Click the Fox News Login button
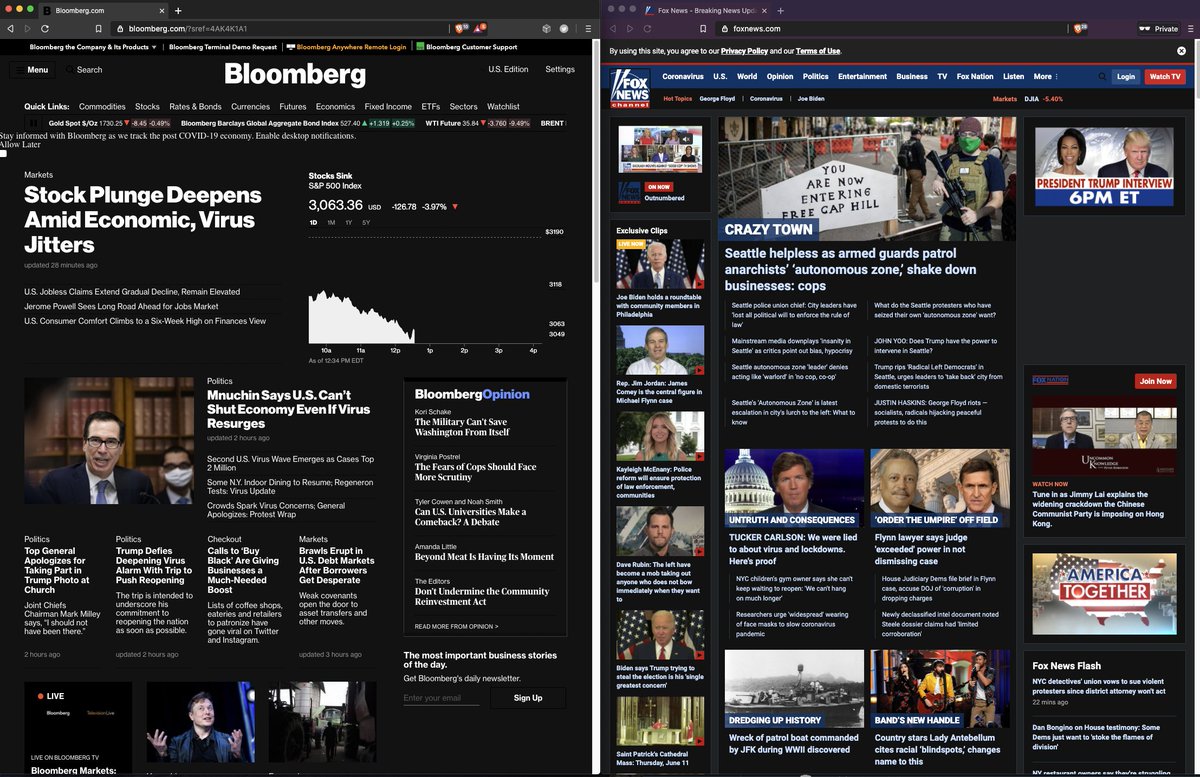Image resolution: width=1200 pixels, height=777 pixels. coord(1126,76)
